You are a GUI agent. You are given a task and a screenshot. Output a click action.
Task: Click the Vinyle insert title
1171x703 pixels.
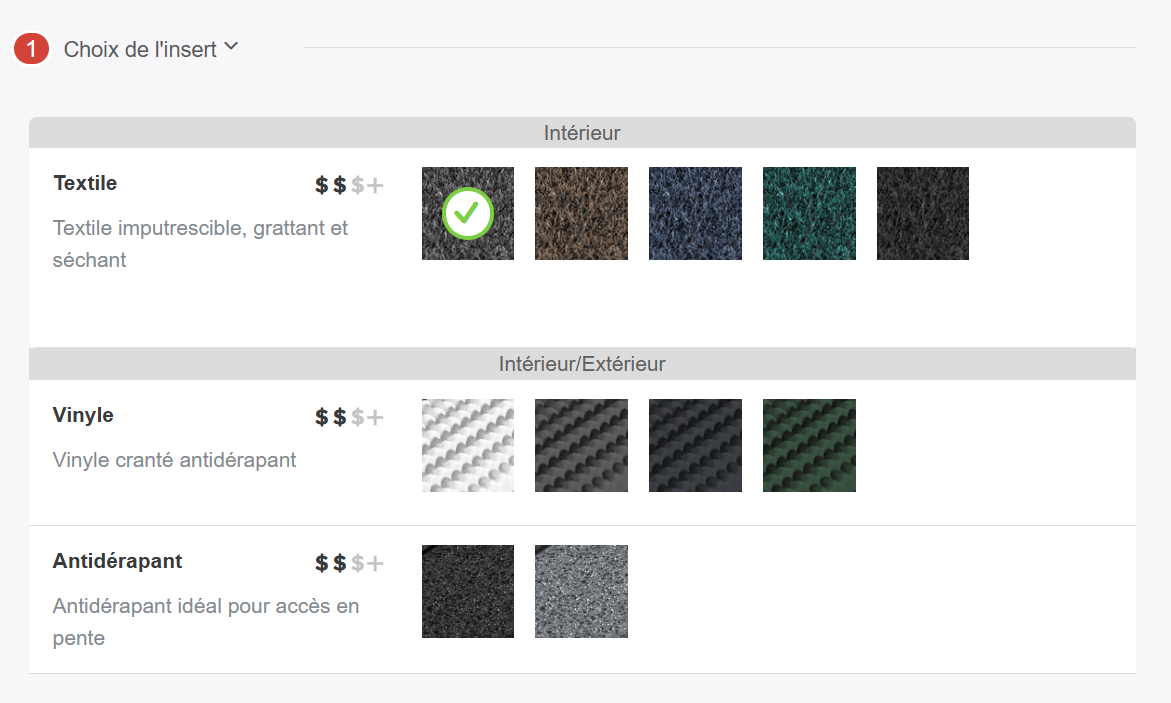[x=83, y=415]
